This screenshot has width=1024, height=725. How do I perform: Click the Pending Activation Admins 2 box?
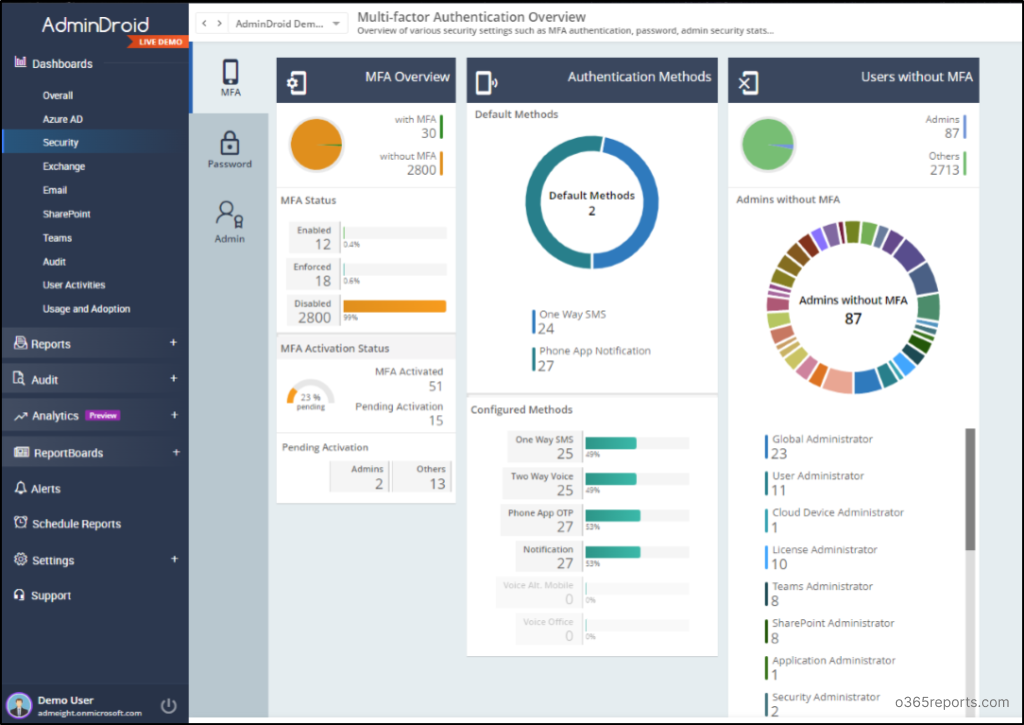point(360,477)
